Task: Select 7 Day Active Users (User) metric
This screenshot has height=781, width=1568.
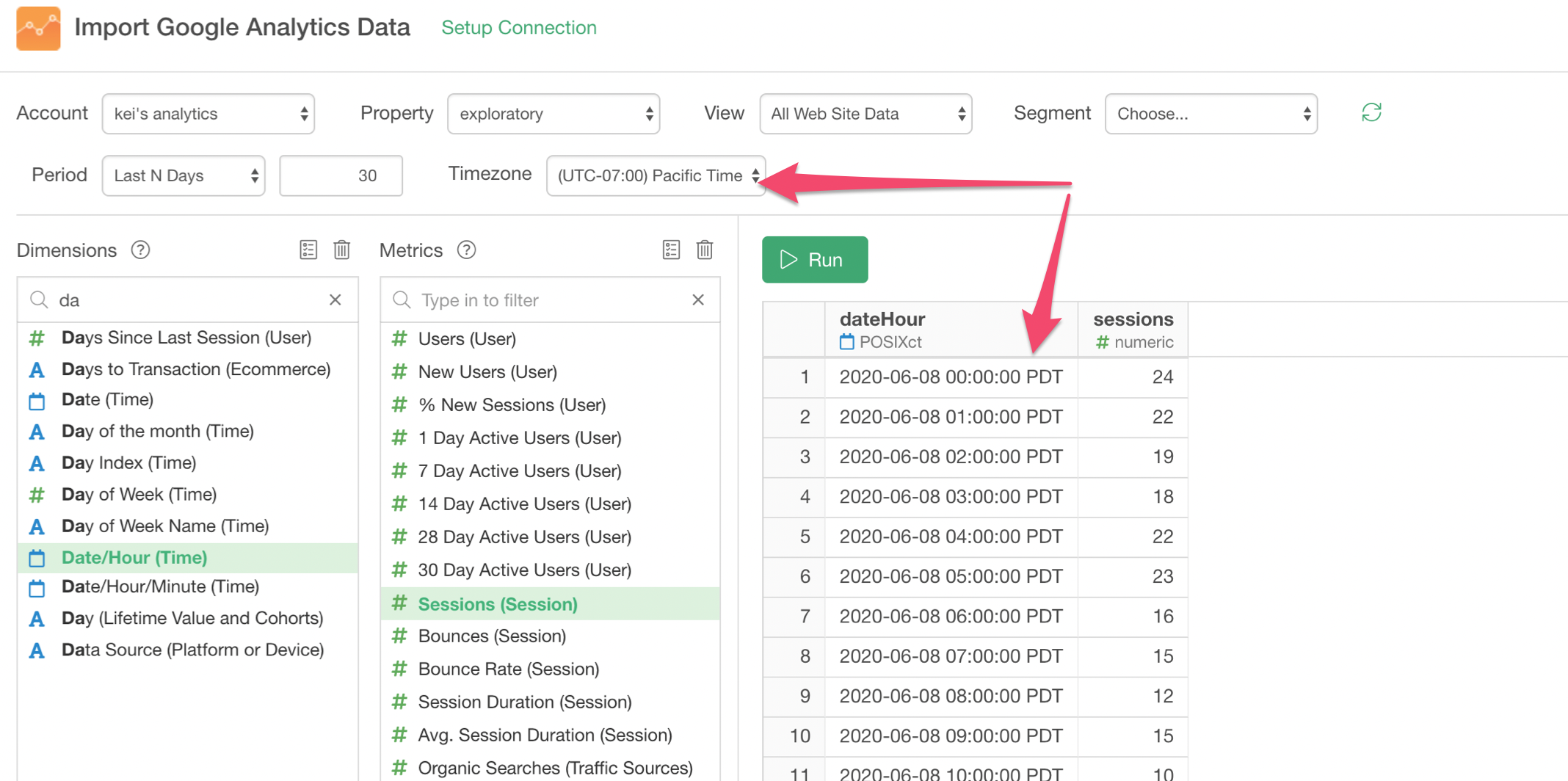Action: [550, 471]
